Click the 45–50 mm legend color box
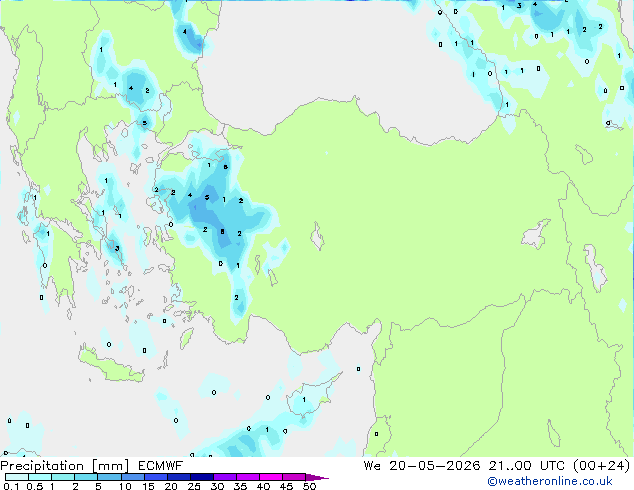This screenshot has width=634, height=490. [x=294, y=477]
